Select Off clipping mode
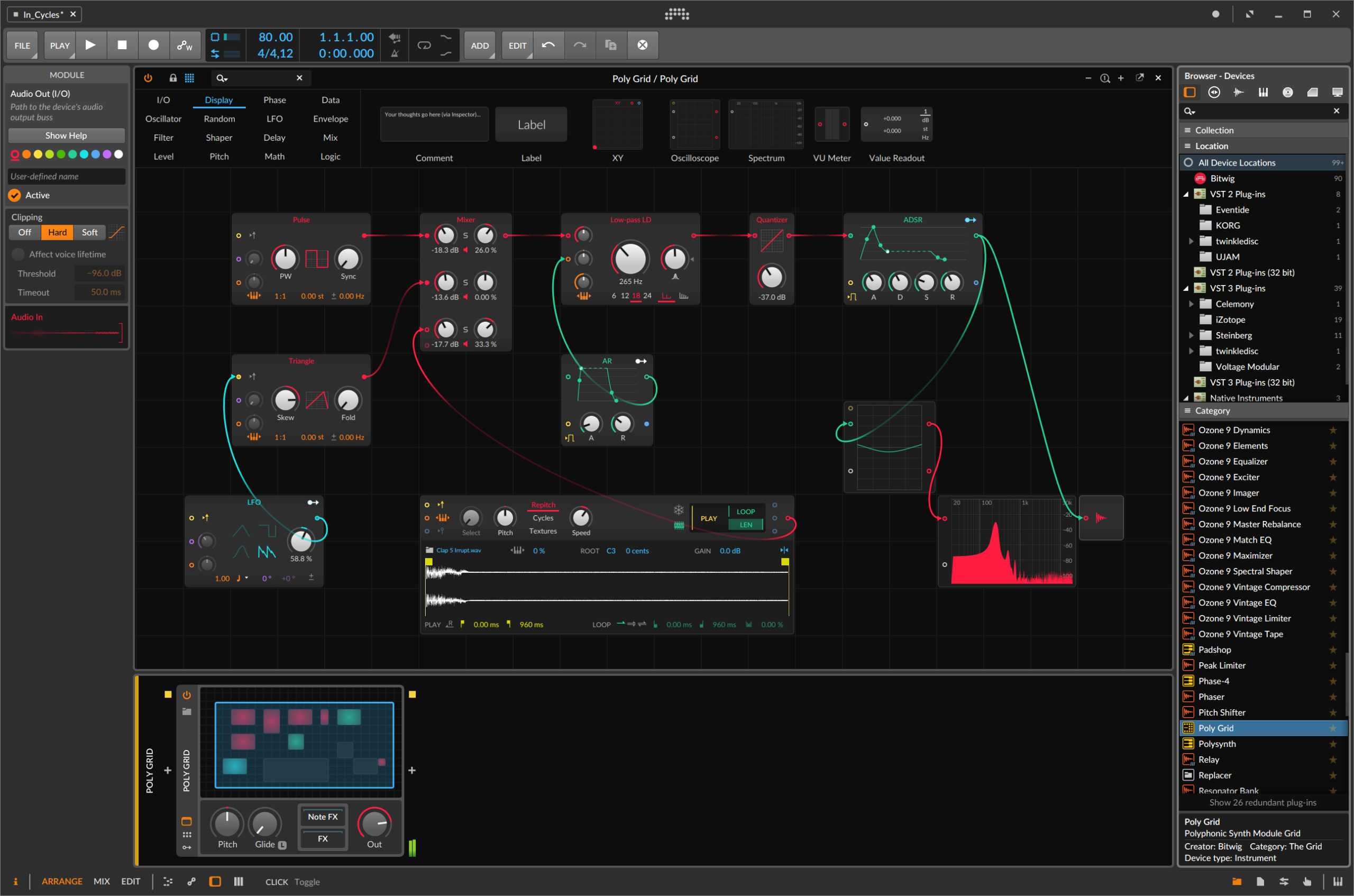Image resolution: width=1354 pixels, height=896 pixels. coord(24,233)
